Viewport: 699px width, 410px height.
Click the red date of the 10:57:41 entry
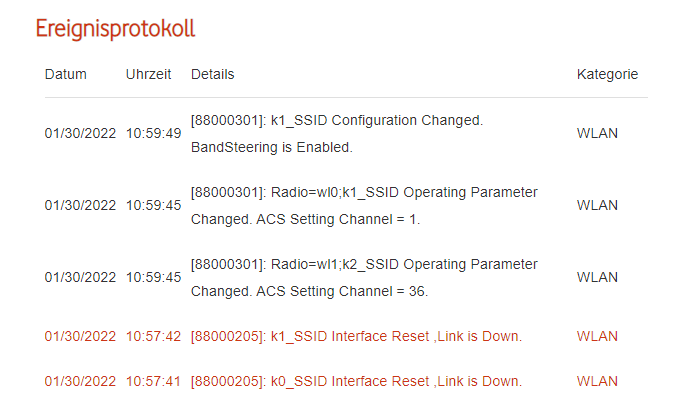point(80,381)
